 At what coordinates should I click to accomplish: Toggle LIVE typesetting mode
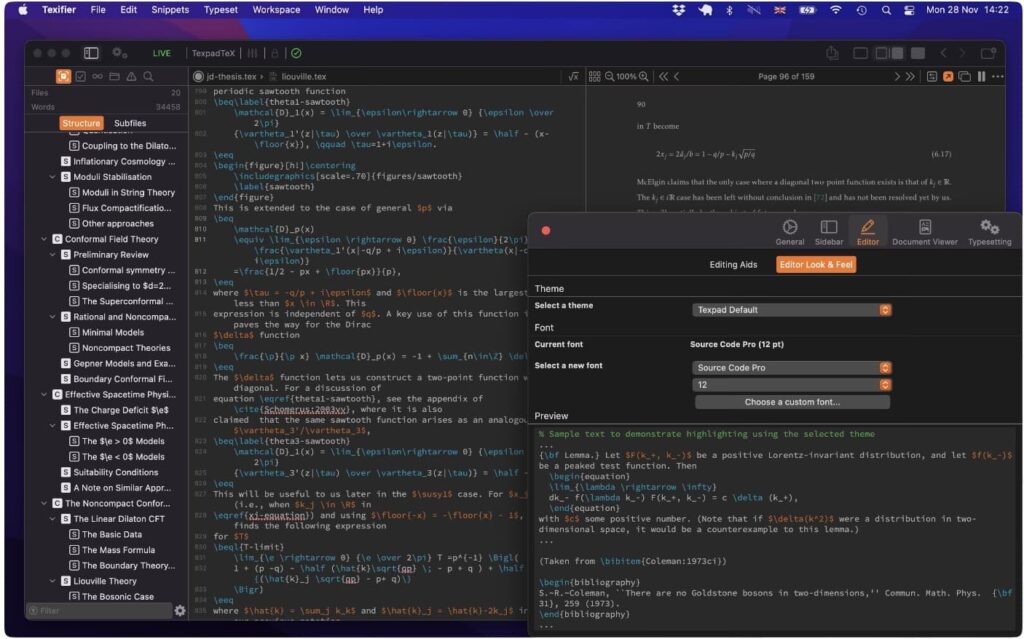tap(160, 53)
